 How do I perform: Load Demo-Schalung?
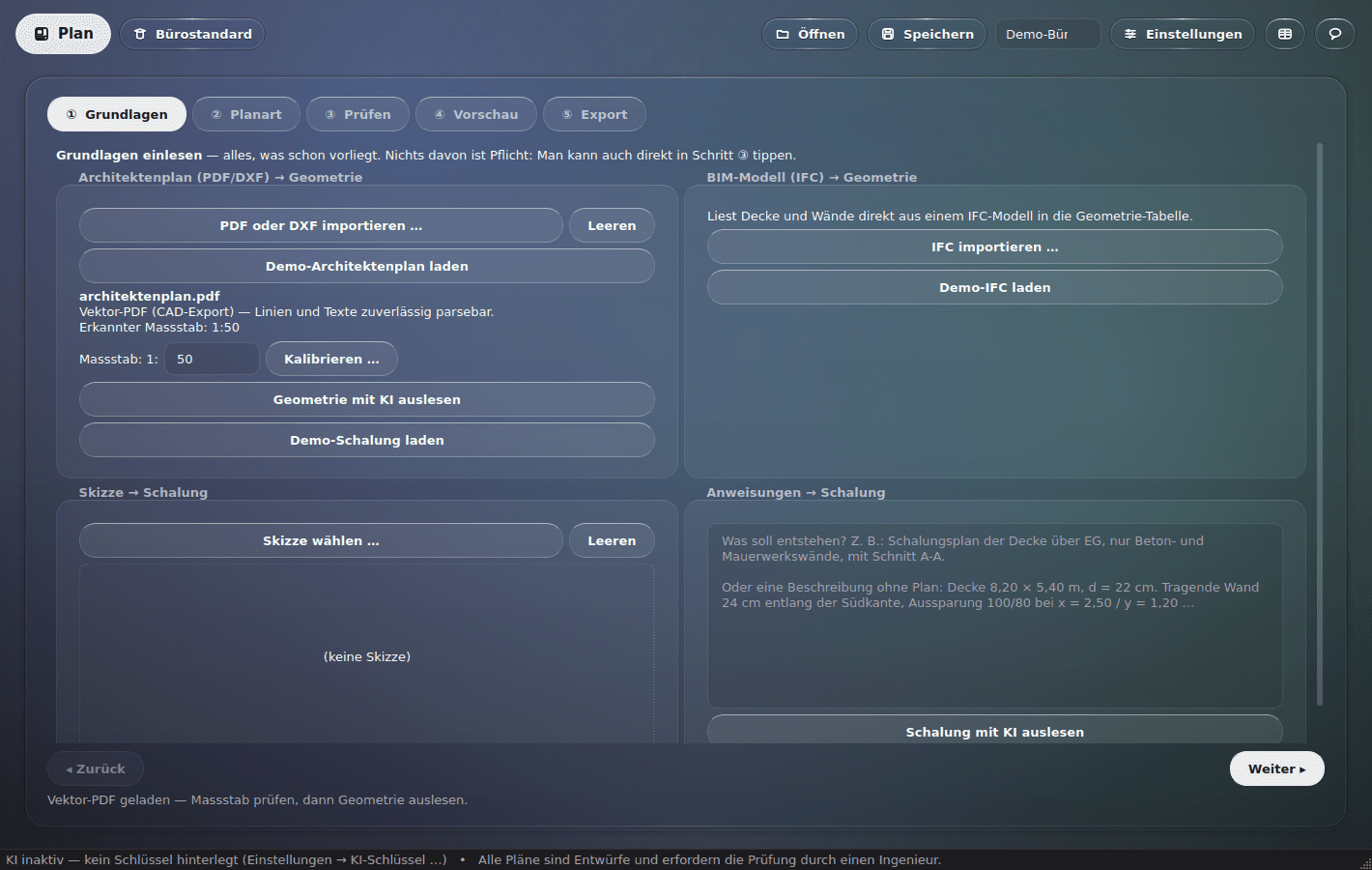coord(367,440)
